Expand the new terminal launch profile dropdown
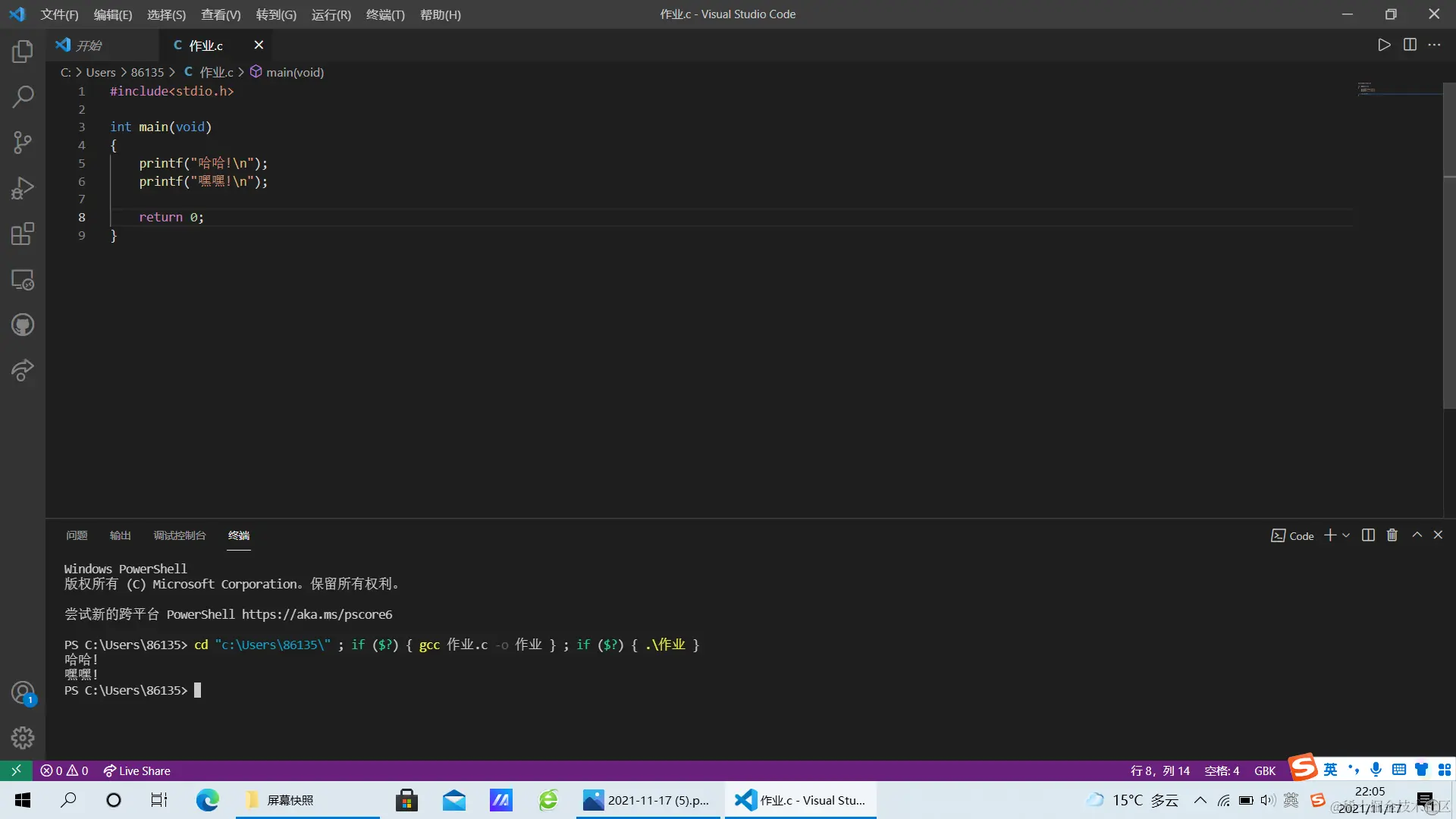1456x819 pixels. point(1346,535)
